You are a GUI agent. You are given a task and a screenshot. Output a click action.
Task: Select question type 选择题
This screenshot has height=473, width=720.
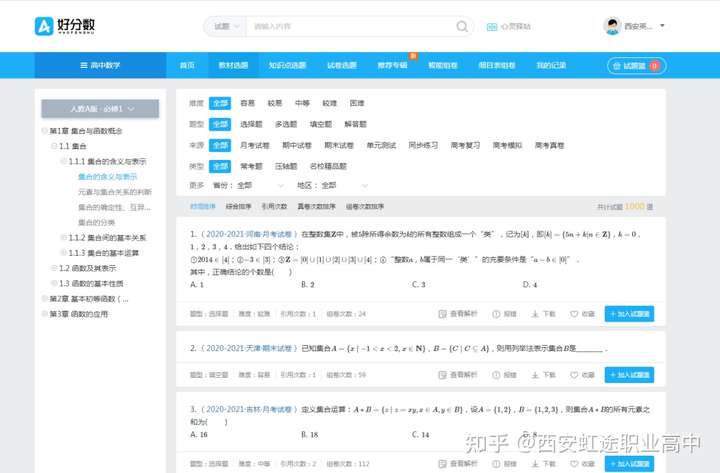click(251, 124)
